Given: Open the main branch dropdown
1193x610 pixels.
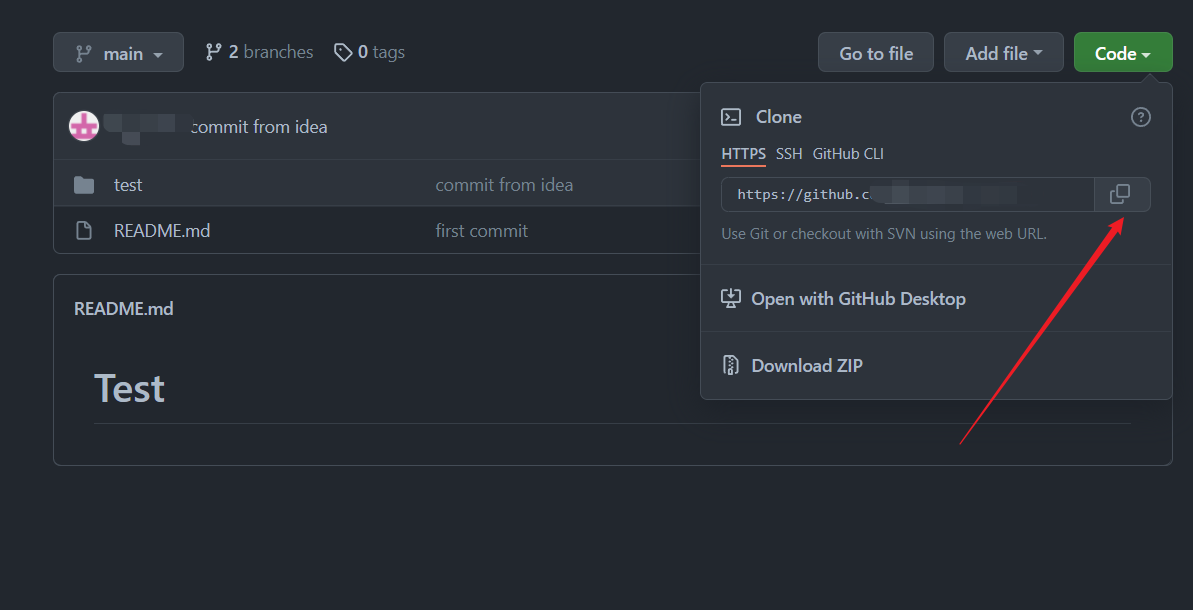Looking at the screenshot, I should pos(118,53).
